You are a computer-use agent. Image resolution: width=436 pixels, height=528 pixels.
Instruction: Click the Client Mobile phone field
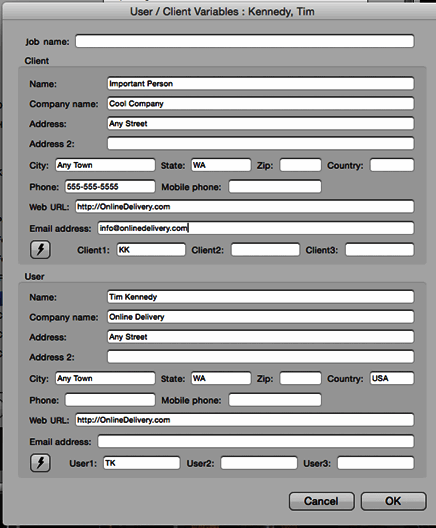click(x=275, y=187)
